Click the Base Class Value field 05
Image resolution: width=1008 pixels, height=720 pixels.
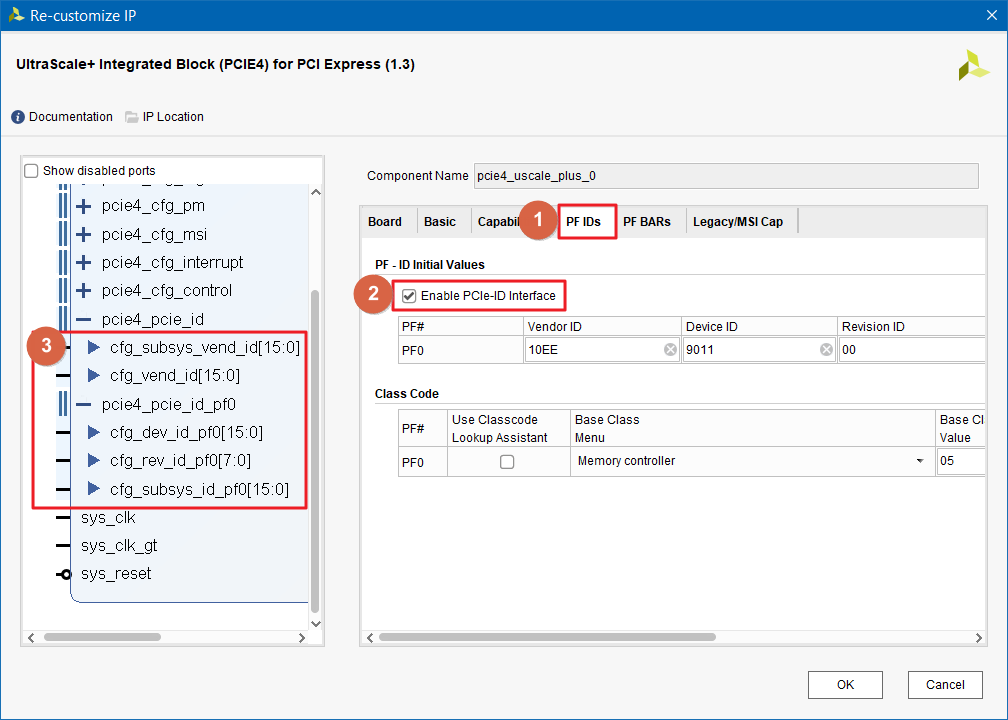[961, 461]
